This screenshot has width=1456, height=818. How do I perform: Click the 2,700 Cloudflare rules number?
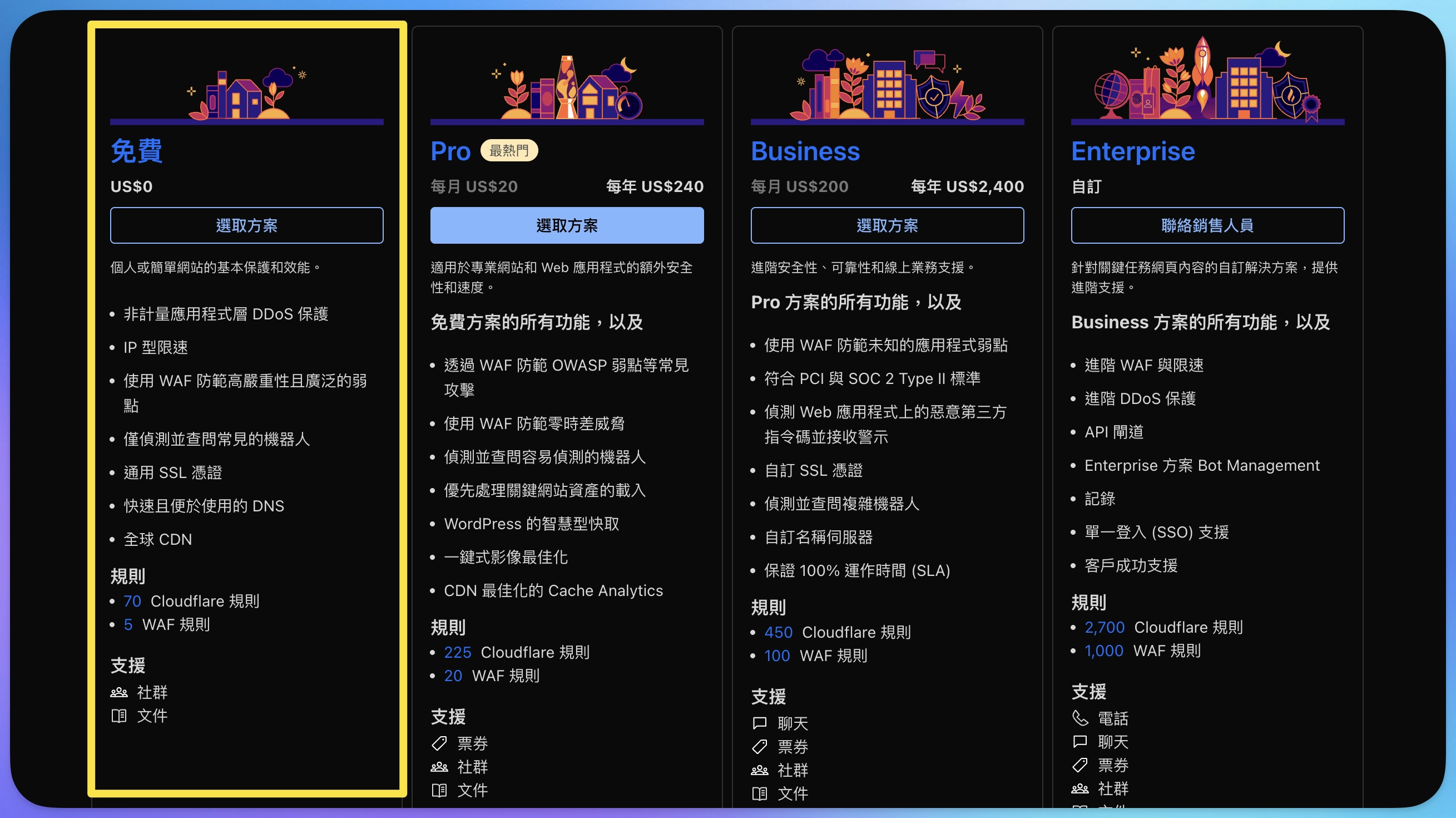[1105, 627]
